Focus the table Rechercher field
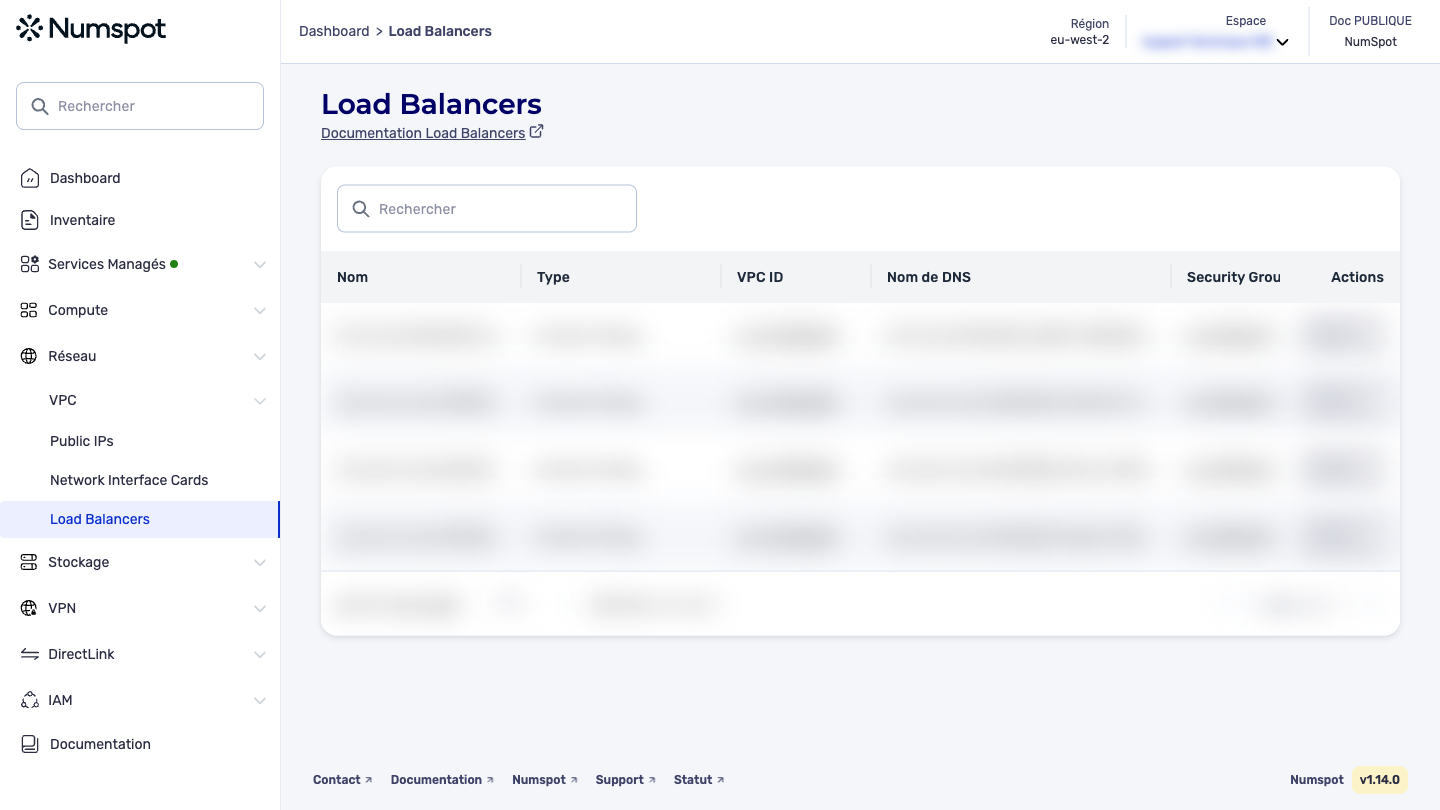Image resolution: width=1440 pixels, height=810 pixels. click(x=487, y=209)
